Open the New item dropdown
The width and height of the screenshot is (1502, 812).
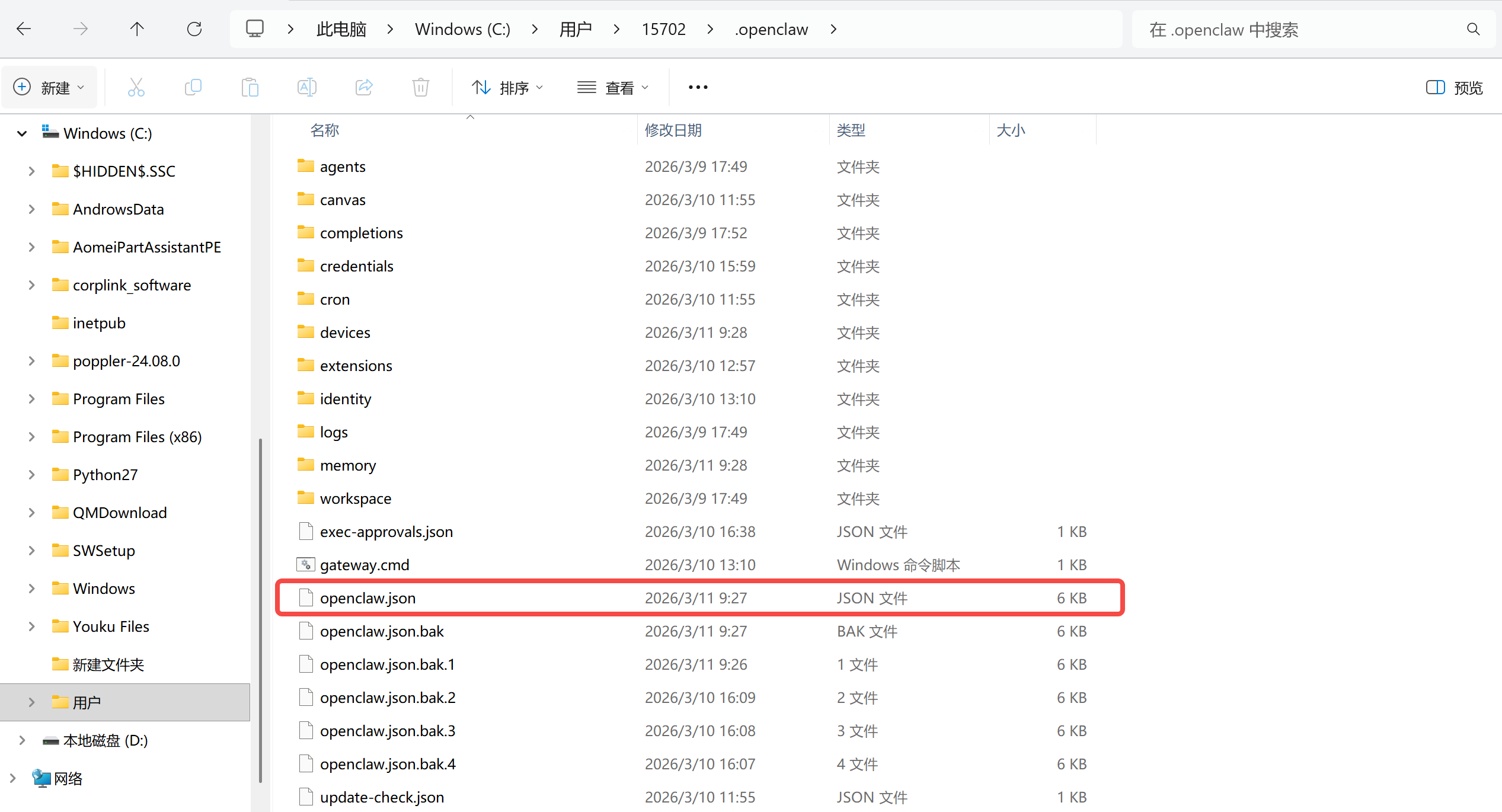coord(49,88)
